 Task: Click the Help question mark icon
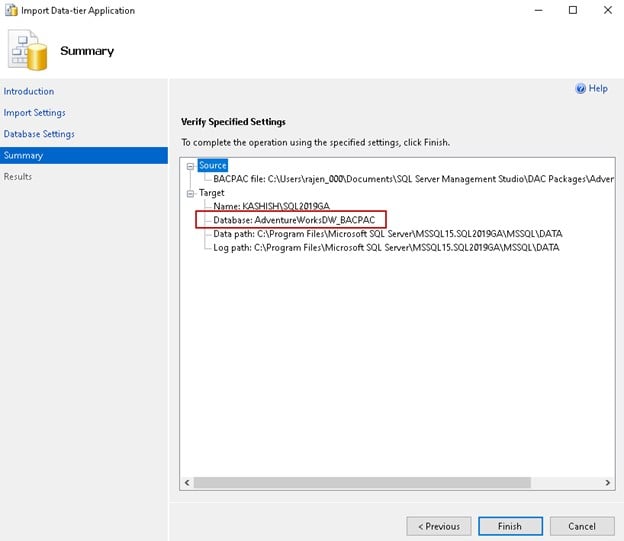(580, 89)
